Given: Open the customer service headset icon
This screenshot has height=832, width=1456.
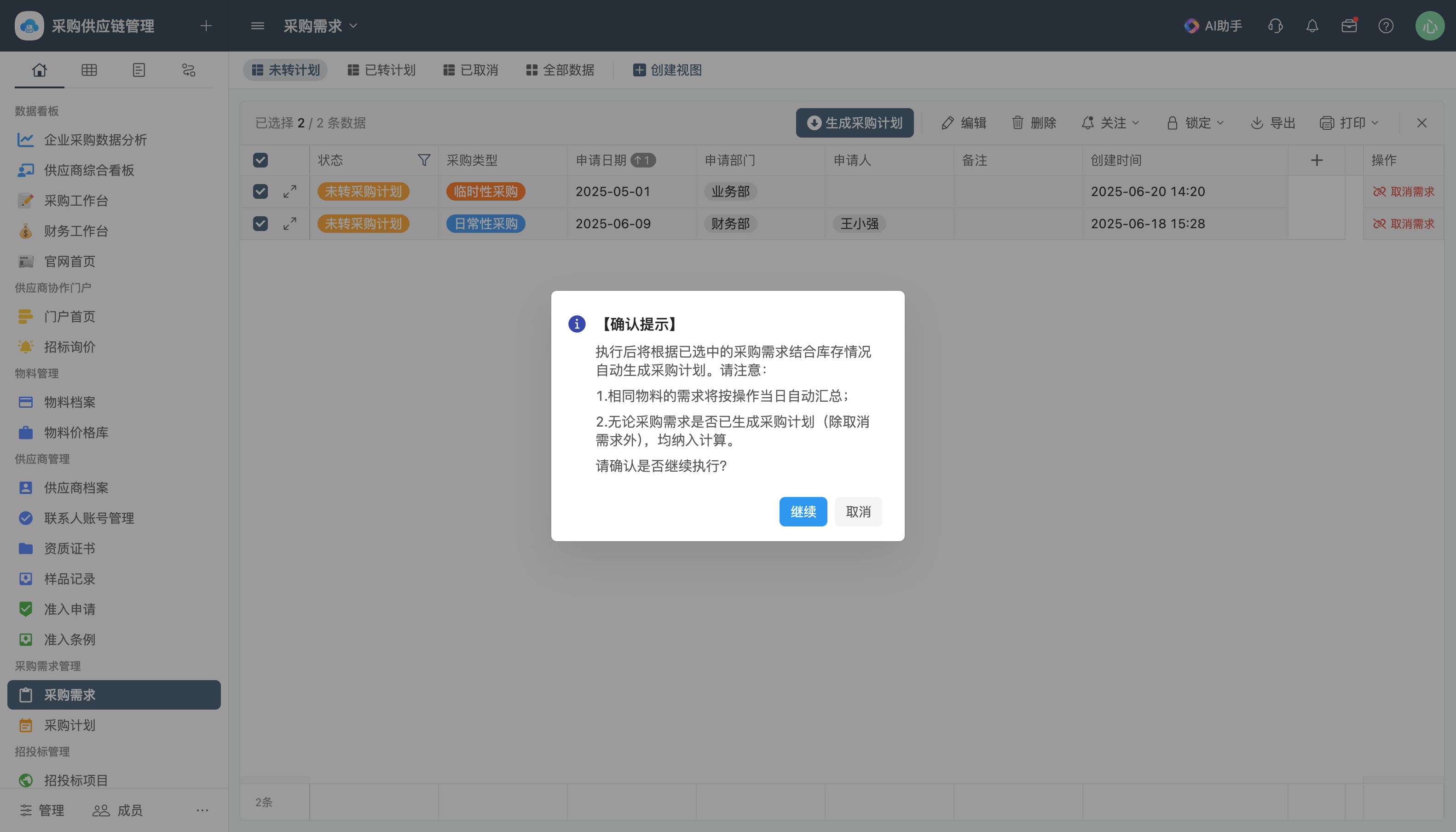Looking at the screenshot, I should (1275, 26).
